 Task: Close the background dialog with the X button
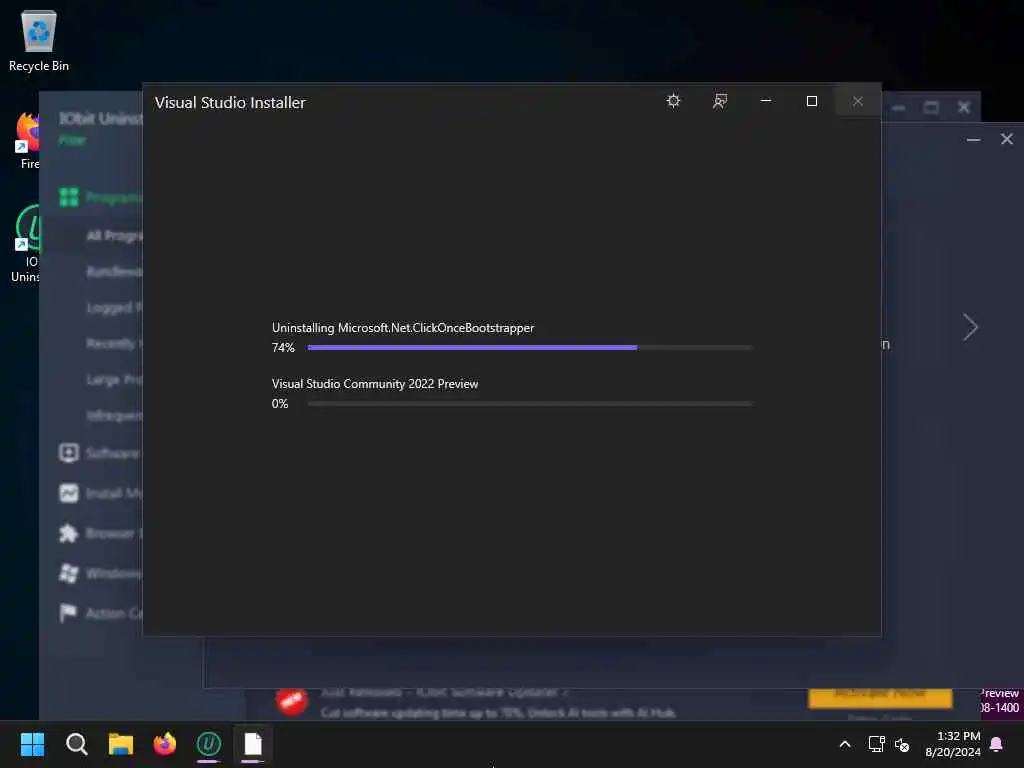[1007, 139]
